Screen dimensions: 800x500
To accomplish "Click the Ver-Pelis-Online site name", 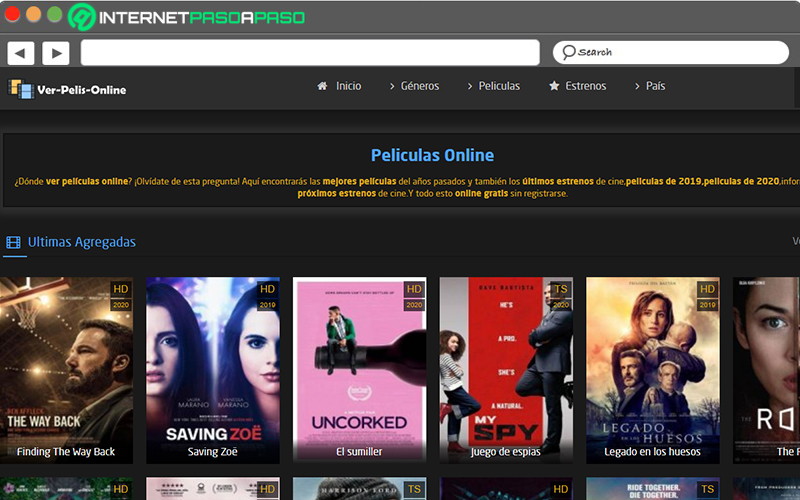I will [82, 90].
